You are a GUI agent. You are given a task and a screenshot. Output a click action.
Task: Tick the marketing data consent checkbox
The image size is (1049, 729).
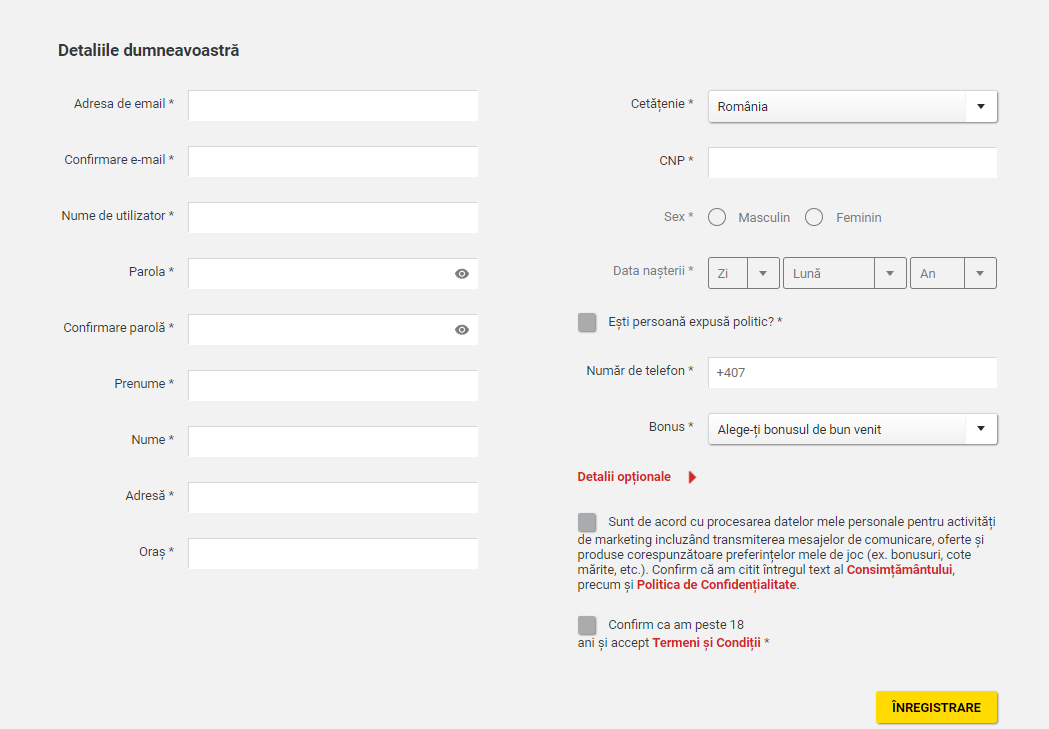587,522
